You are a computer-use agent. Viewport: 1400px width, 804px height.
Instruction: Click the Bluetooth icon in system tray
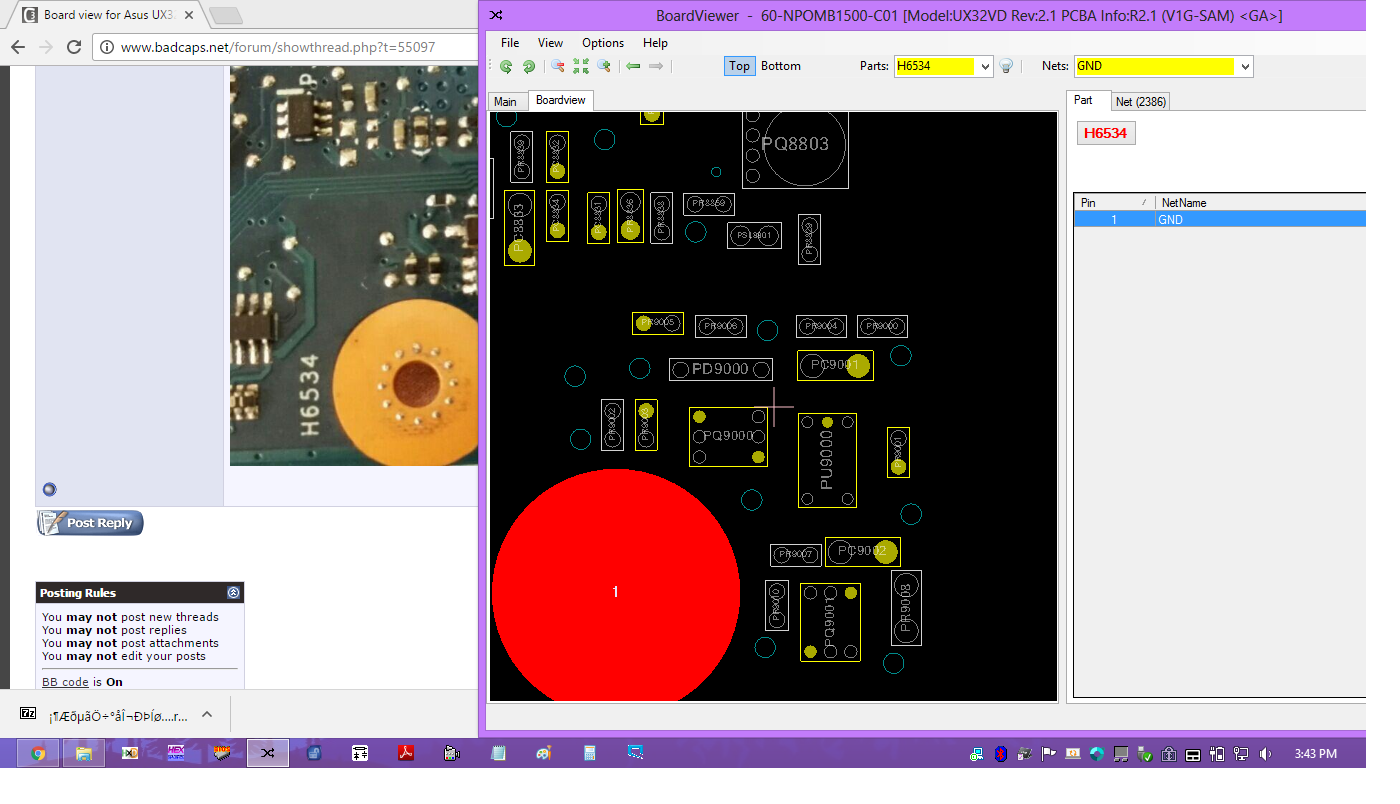[1001, 754]
